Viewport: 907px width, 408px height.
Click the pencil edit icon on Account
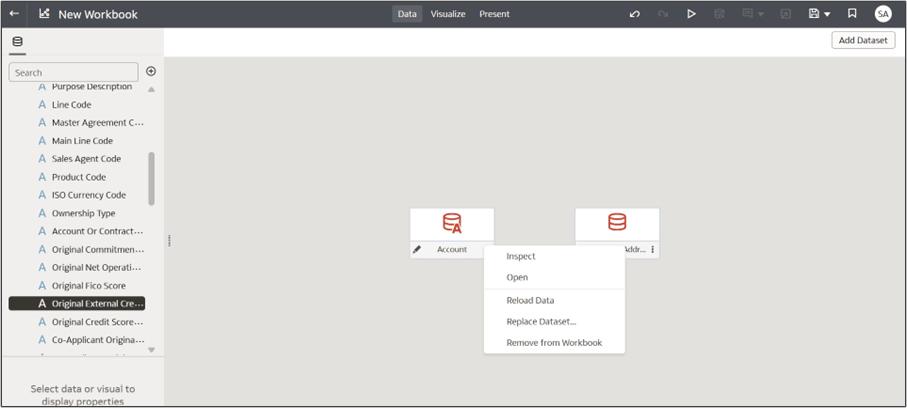pyautogui.click(x=416, y=249)
